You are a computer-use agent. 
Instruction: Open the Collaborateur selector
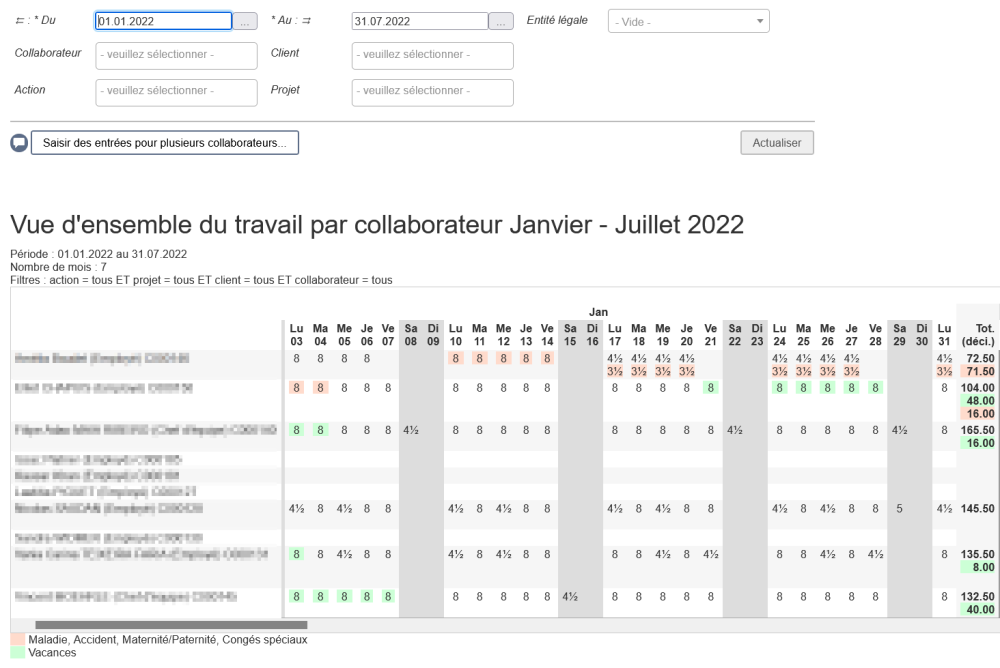[176, 55]
